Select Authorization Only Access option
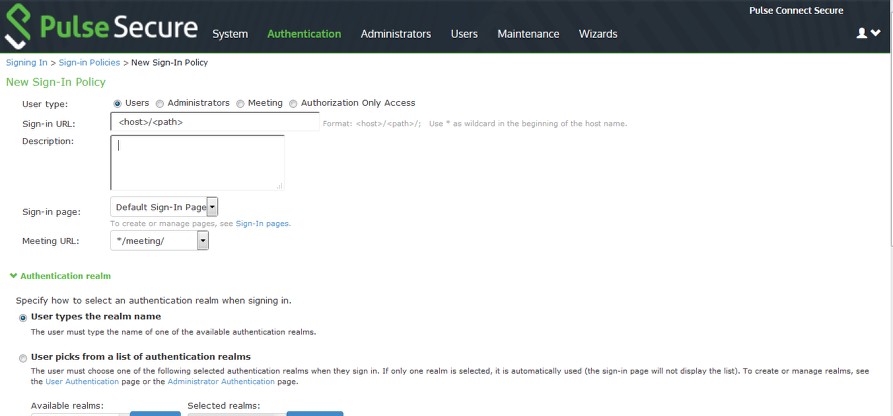893x416 pixels. coord(293,103)
